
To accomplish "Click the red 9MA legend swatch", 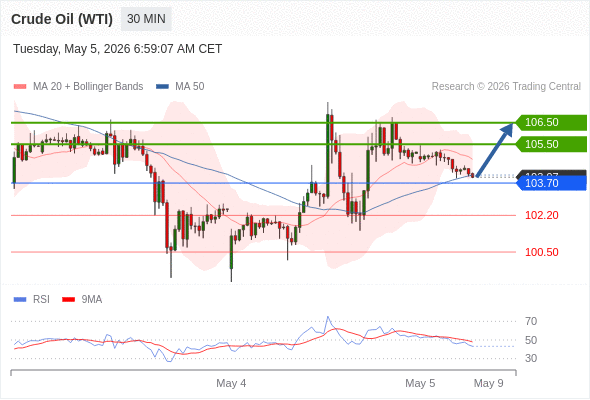I will [x=68, y=300].
